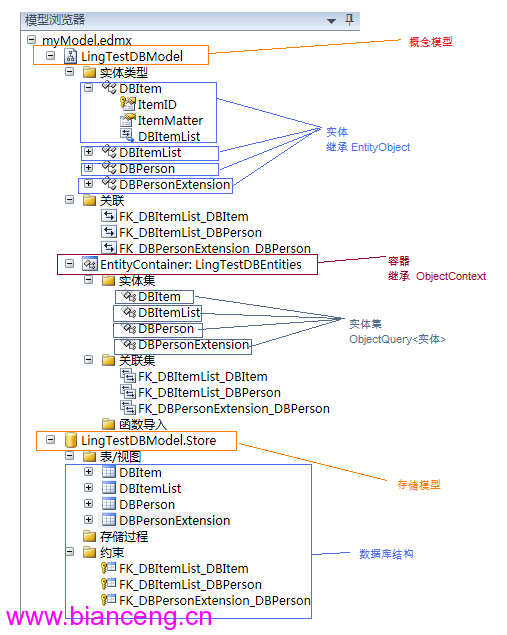Image resolution: width=507 pixels, height=635 pixels.
Task: Expand the DBPersonExtension entity type
Action: point(88,184)
